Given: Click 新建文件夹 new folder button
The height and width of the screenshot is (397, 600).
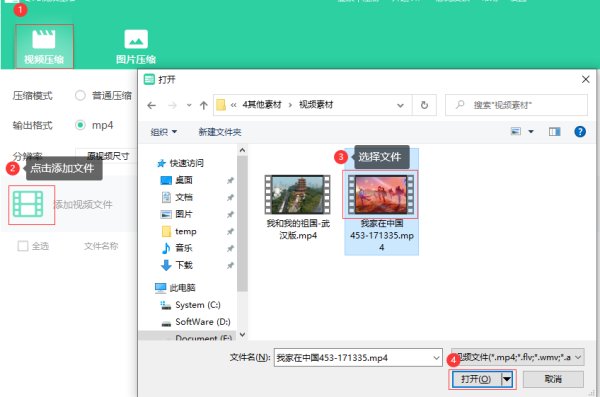Looking at the screenshot, I should (220, 132).
